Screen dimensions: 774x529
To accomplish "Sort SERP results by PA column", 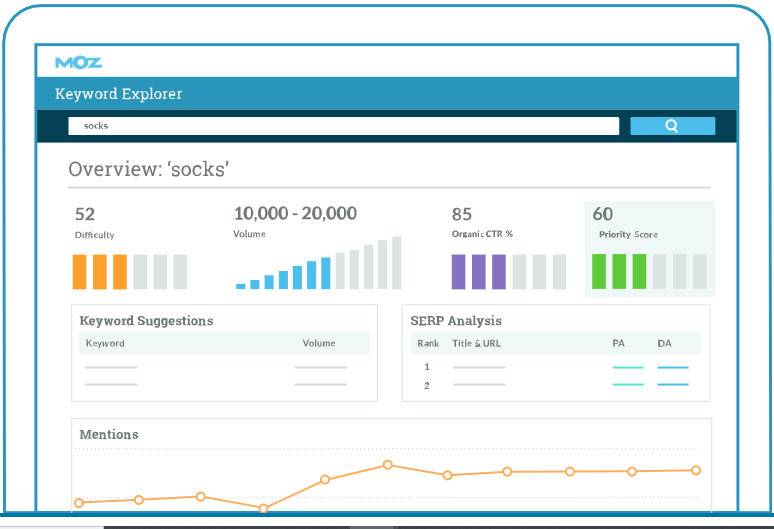I will click(618, 343).
